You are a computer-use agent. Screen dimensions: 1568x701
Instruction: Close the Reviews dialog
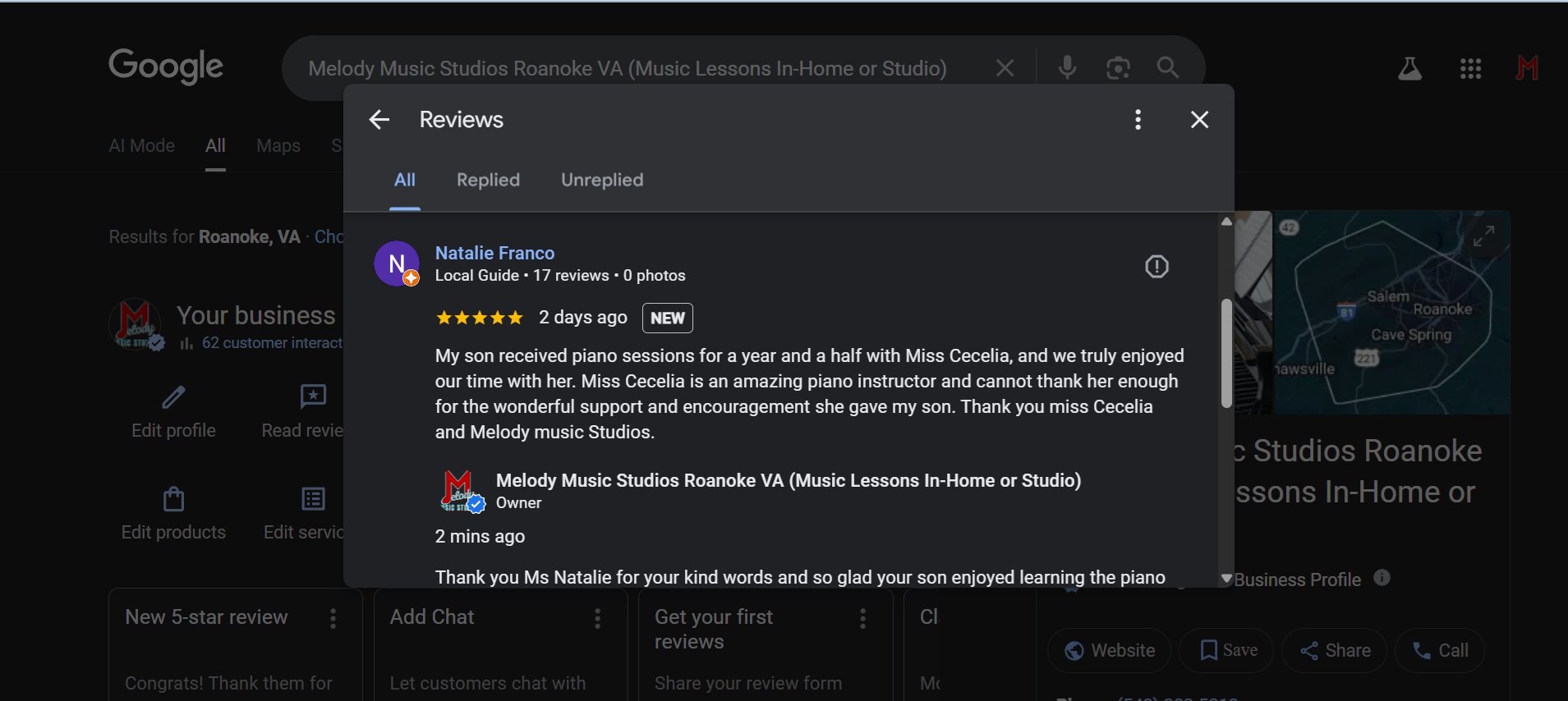(1199, 120)
